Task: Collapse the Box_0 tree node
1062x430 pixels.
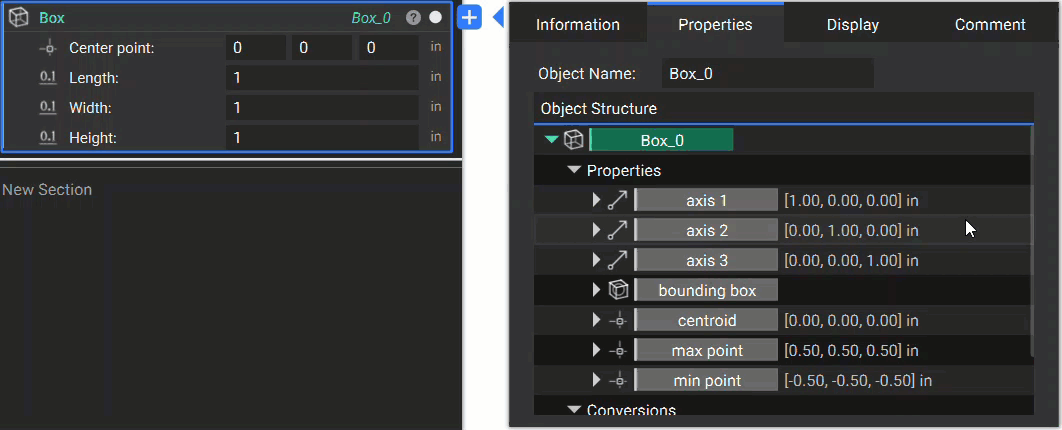Action: point(552,140)
